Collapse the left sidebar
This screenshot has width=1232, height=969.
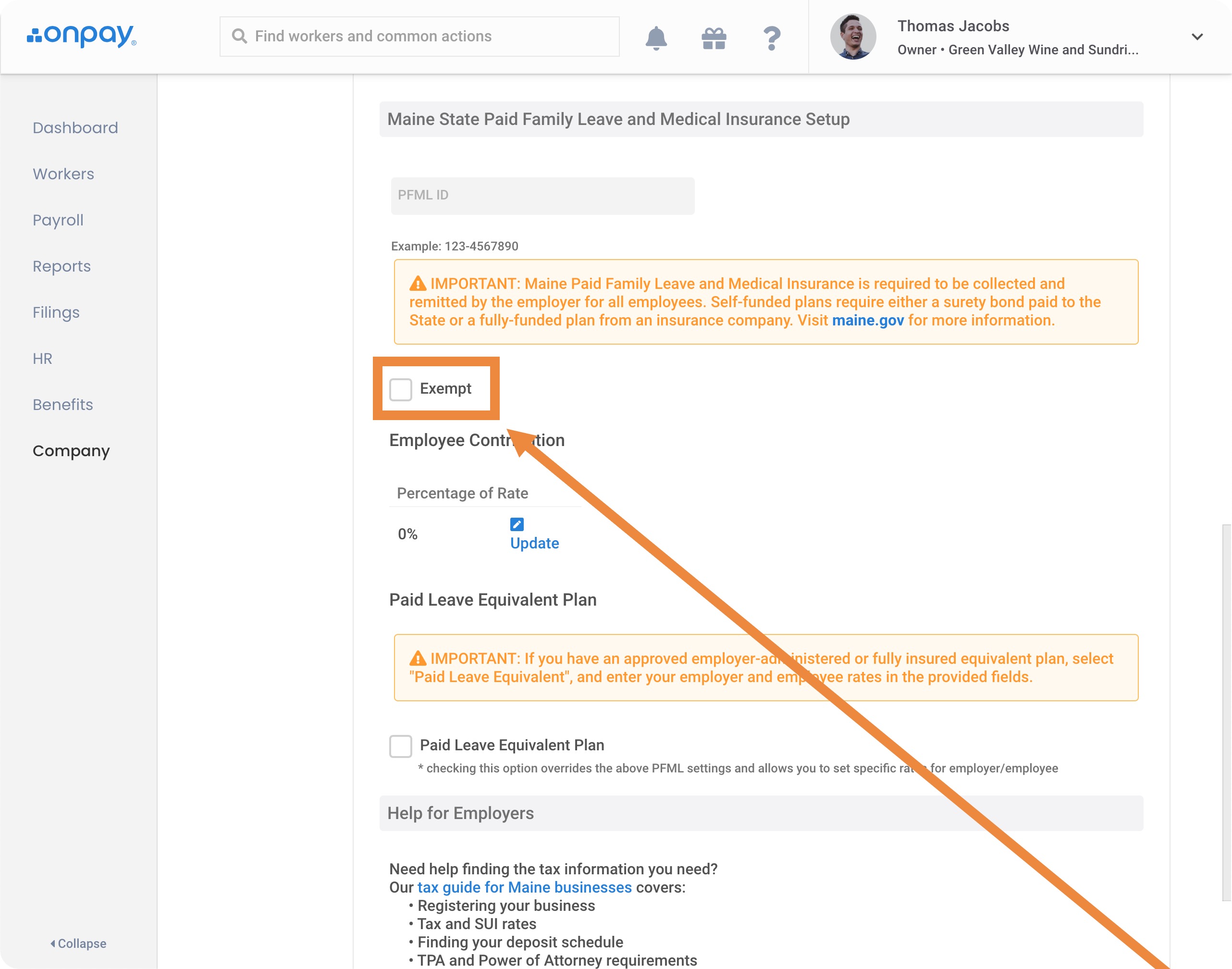tap(78, 943)
